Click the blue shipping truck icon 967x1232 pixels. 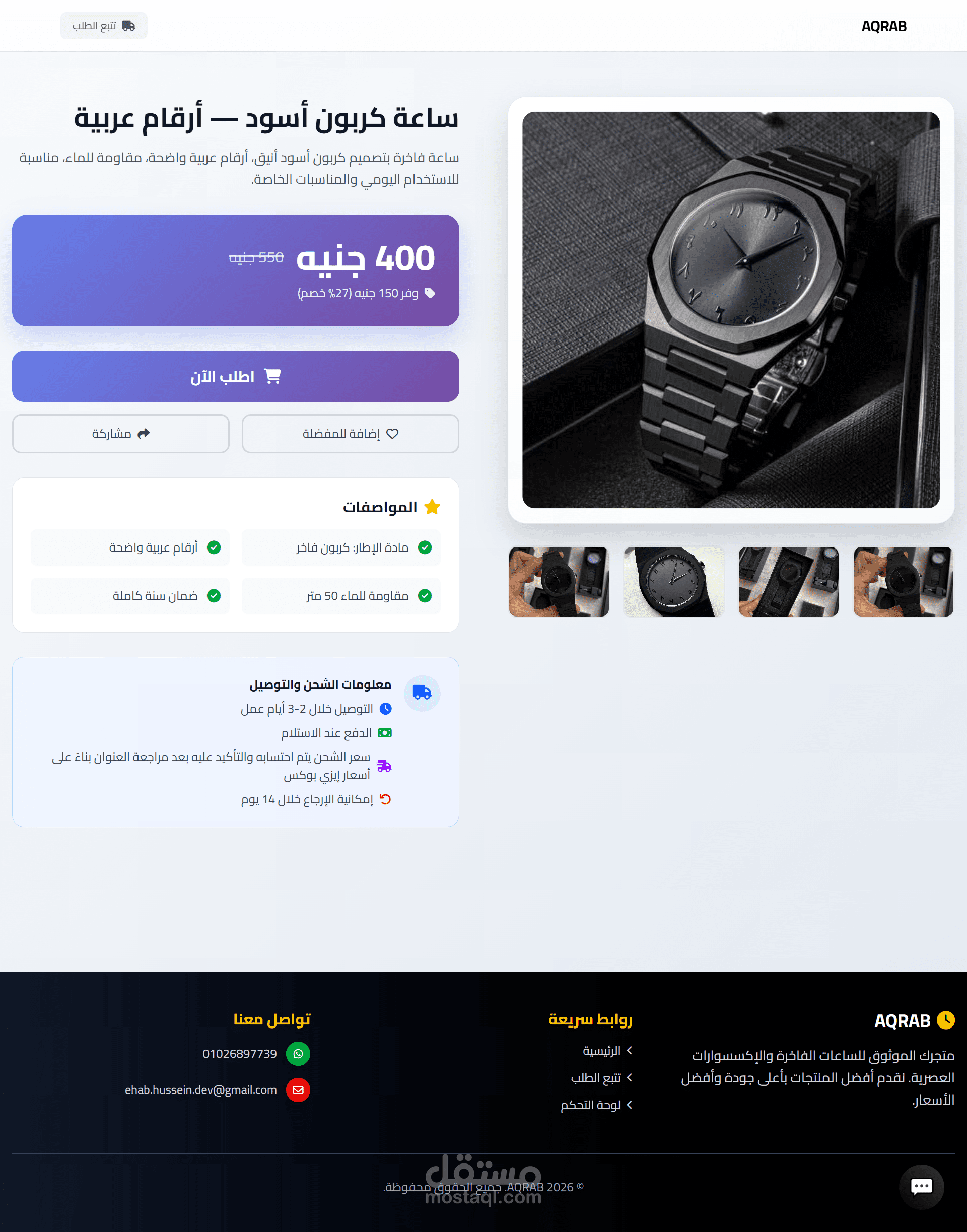coord(422,693)
